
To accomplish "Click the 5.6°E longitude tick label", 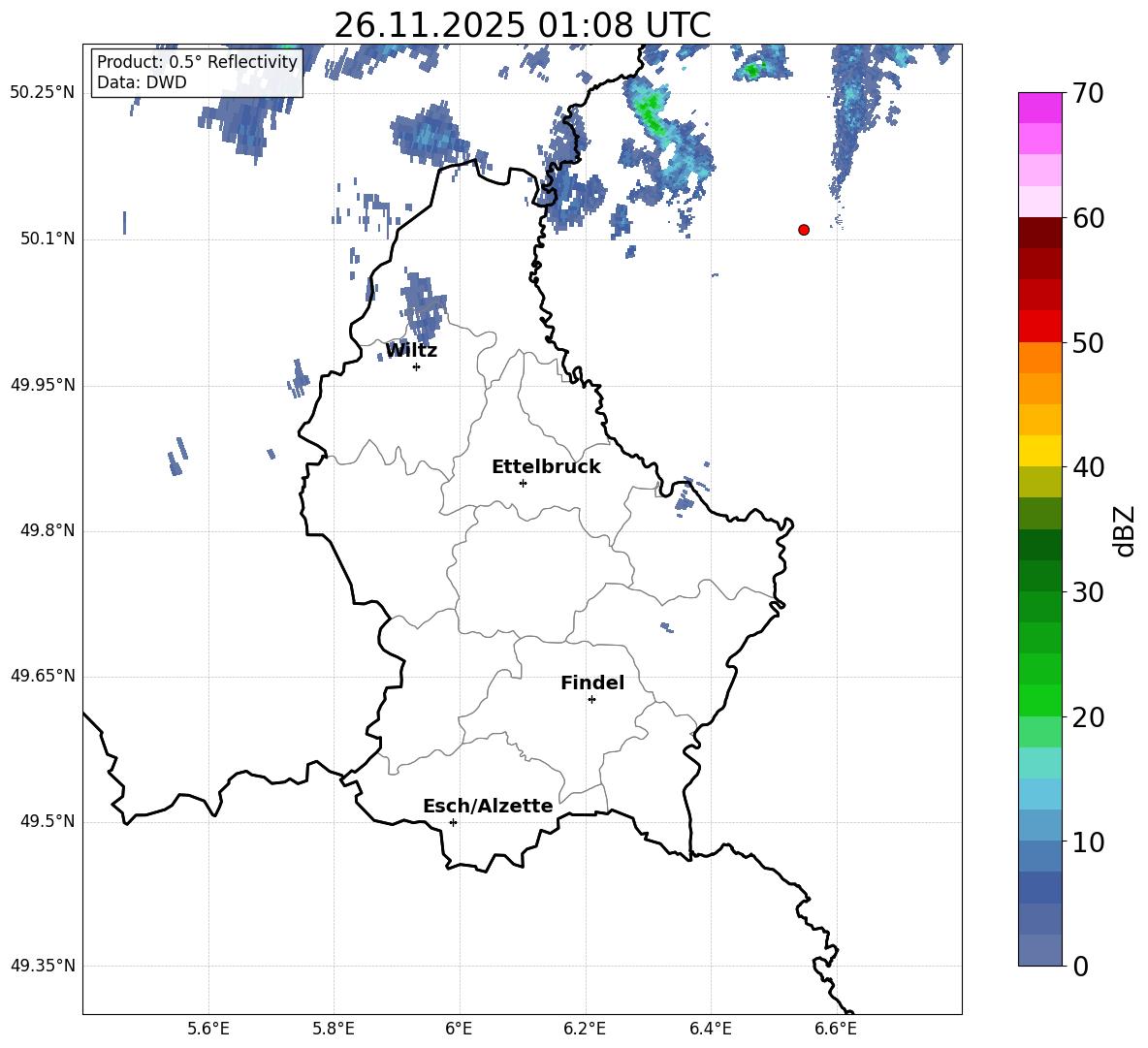I will (208, 1029).
